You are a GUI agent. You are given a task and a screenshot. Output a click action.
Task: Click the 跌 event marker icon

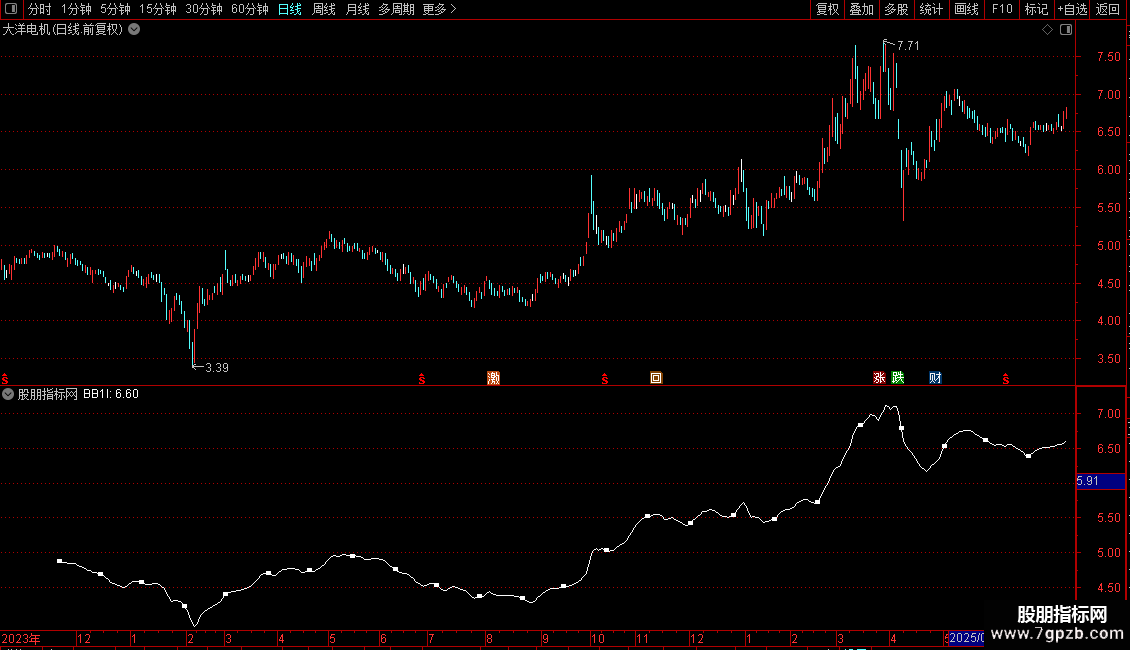point(897,378)
